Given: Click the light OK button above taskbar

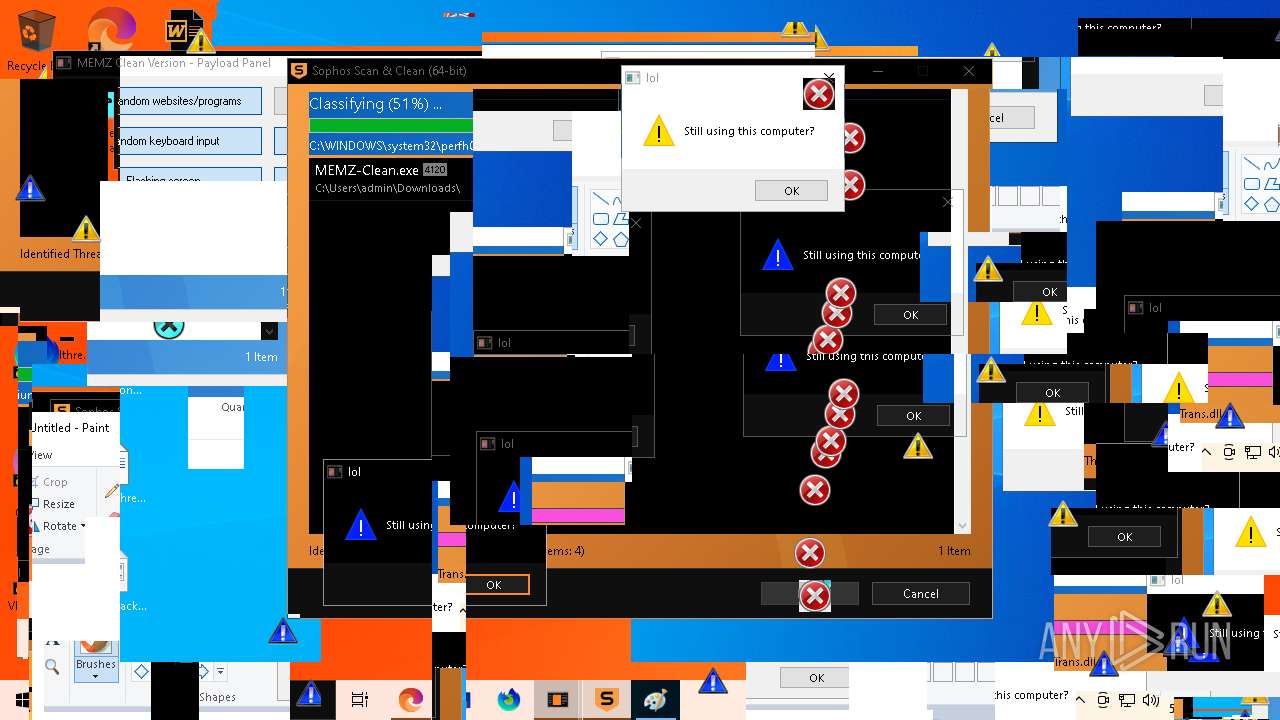Looking at the screenshot, I should 816,678.
